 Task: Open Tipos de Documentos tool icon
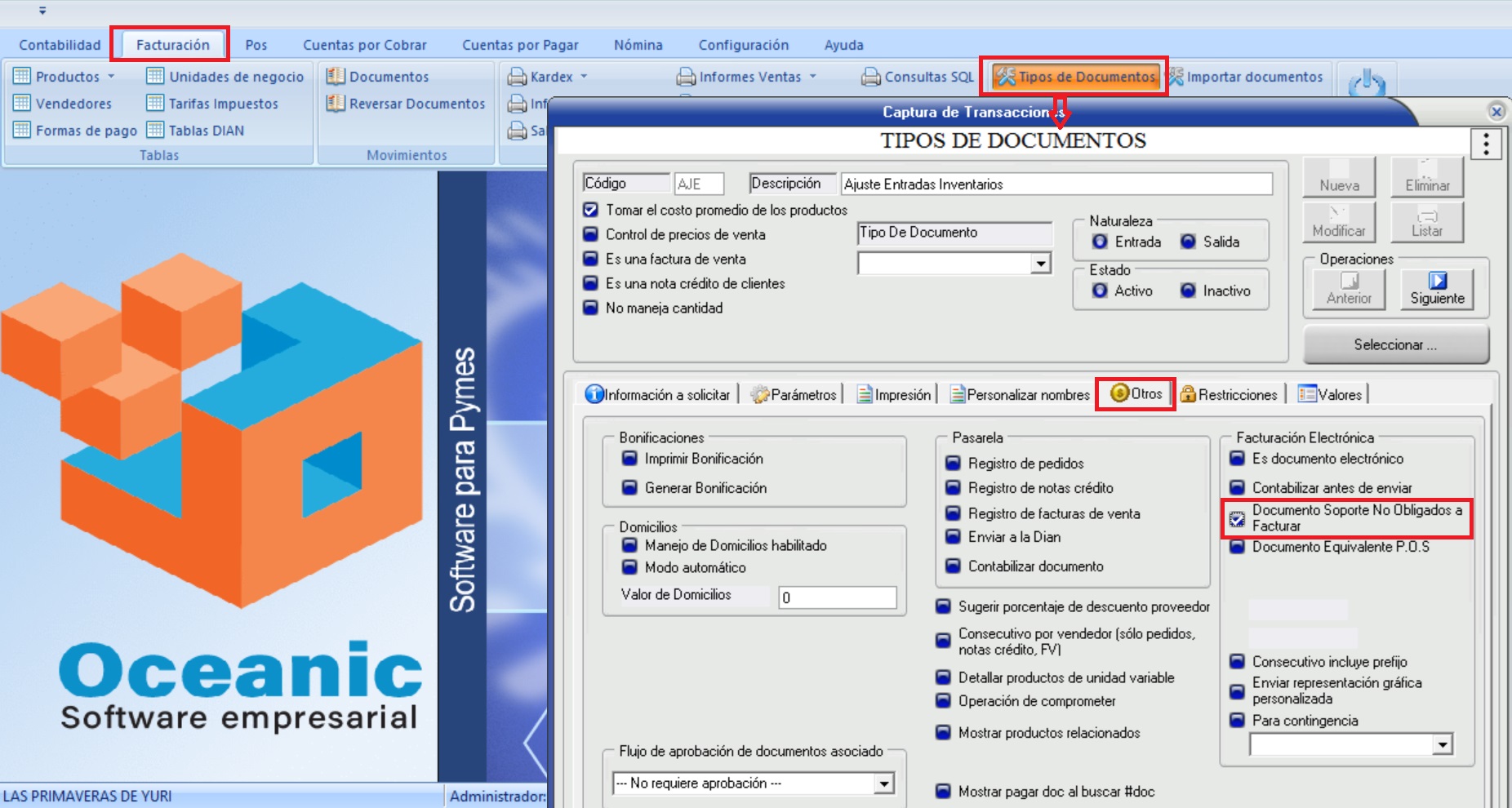pyautogui.click(x=1006, y=77)
